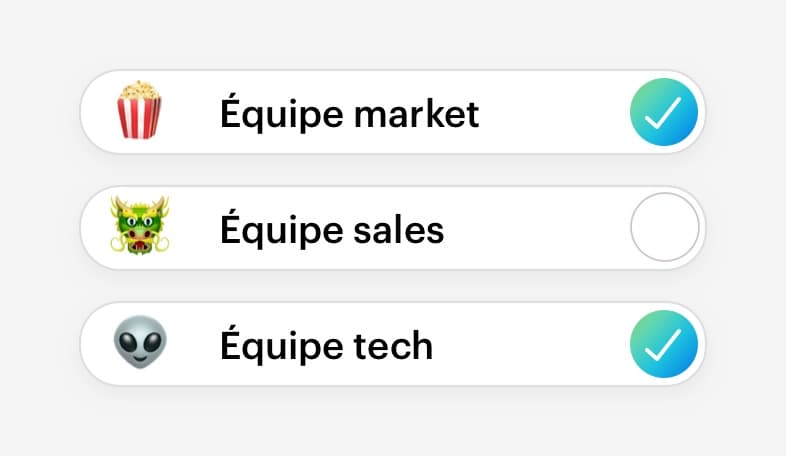Click the "Équipe" word beside the alien
Image resolution: width=786 pixels, height=456 pixels.
tap(282, 343)
